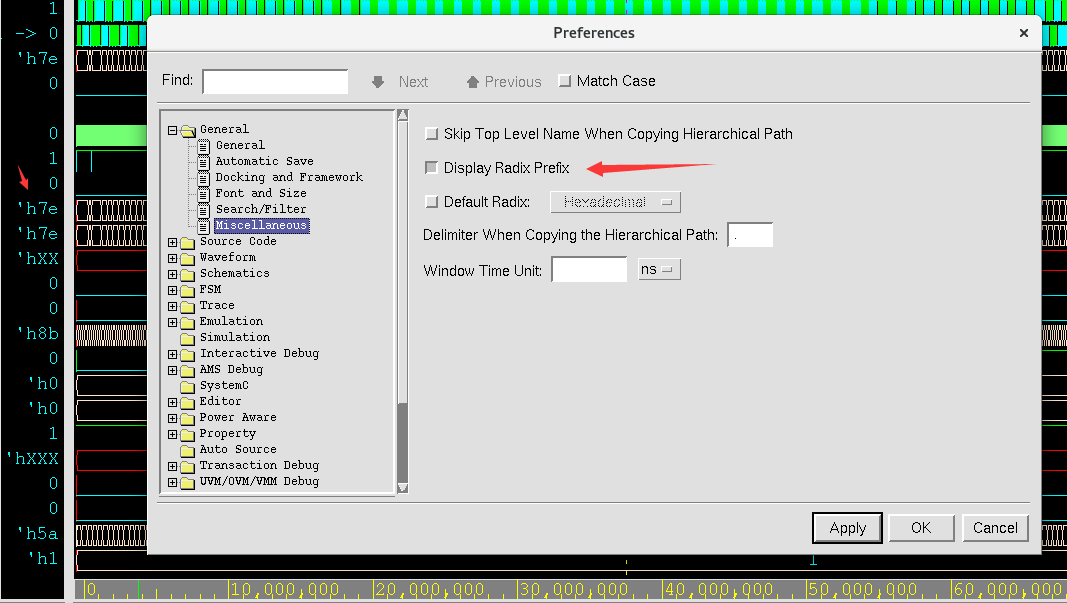Click the Previous search arrow icon
This screenshot has height=603, width=1067.
[472, 82]
